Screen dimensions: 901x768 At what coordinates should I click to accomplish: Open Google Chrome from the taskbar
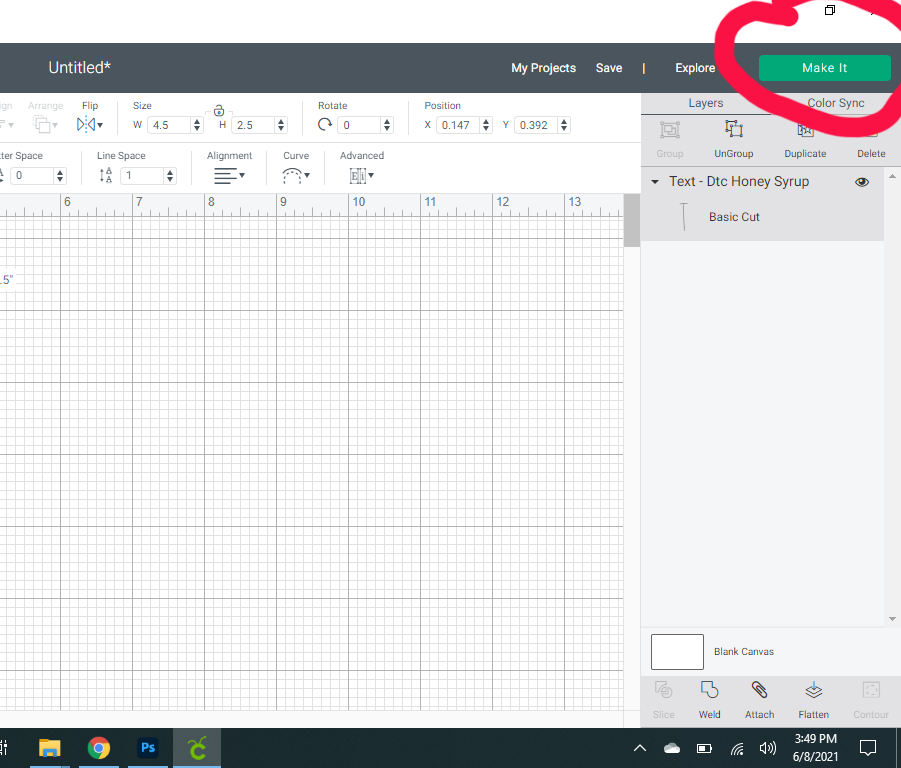coord(99,748)
